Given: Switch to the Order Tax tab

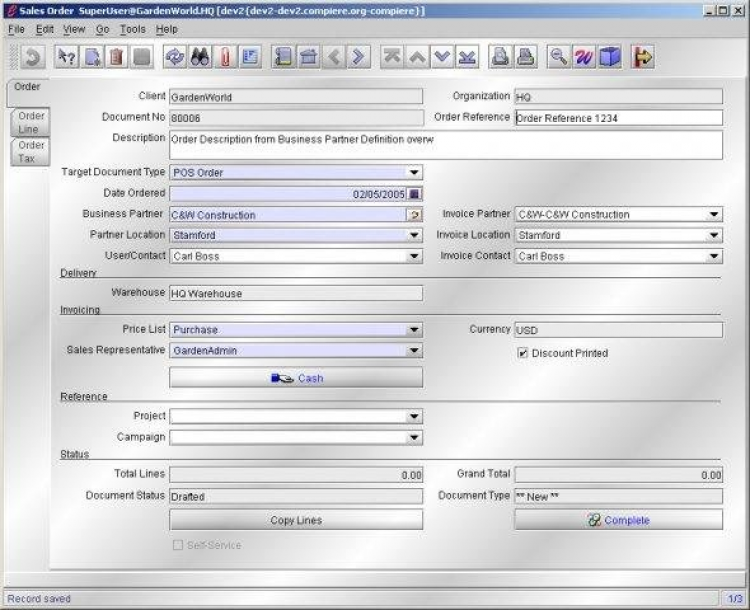Looking at the screenshot, I should click(29, 152).
